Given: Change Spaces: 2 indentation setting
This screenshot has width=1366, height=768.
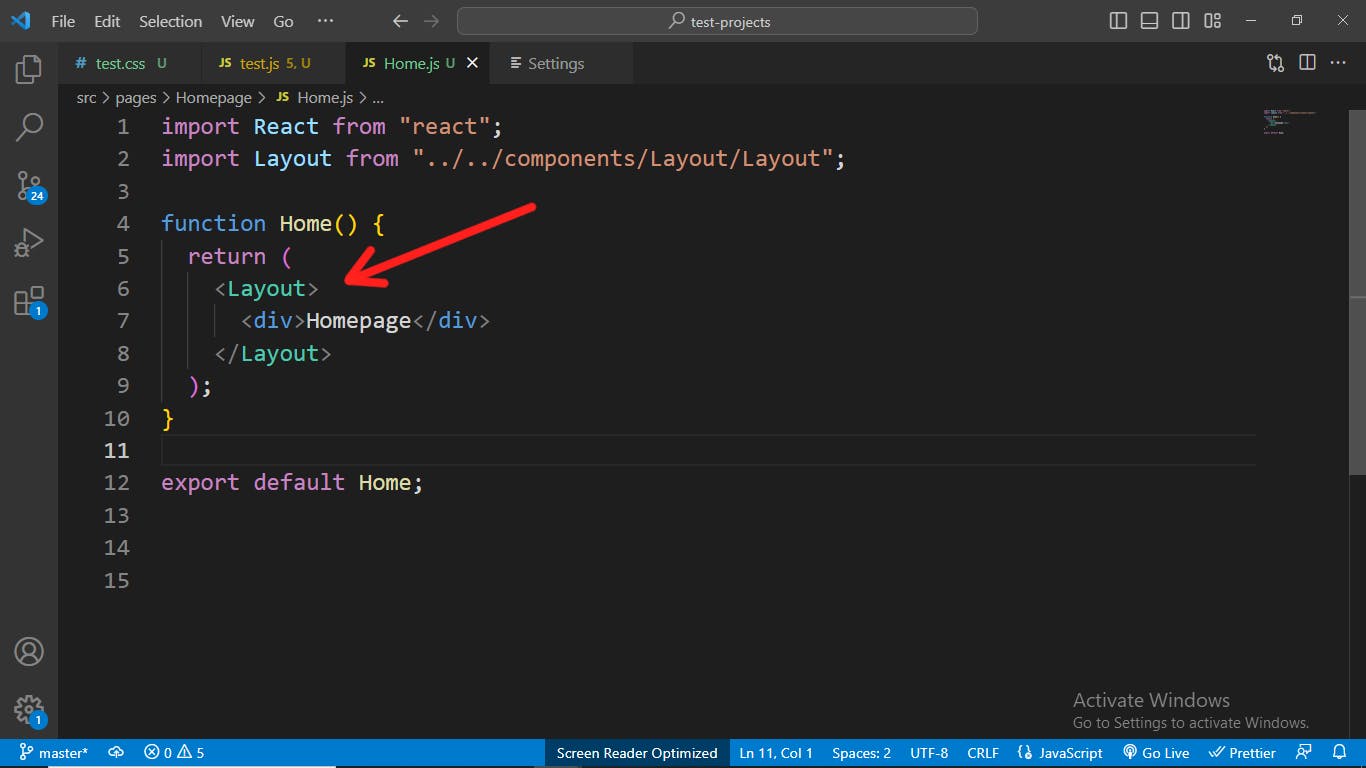Looking at the screenshot, I should pos(861,753).
